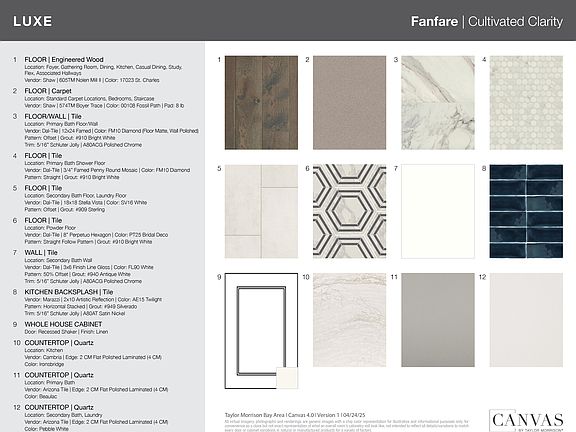Click the Ironsbridge quartz swatch 10
Viewport: 576px width, 432px height.
349,320
